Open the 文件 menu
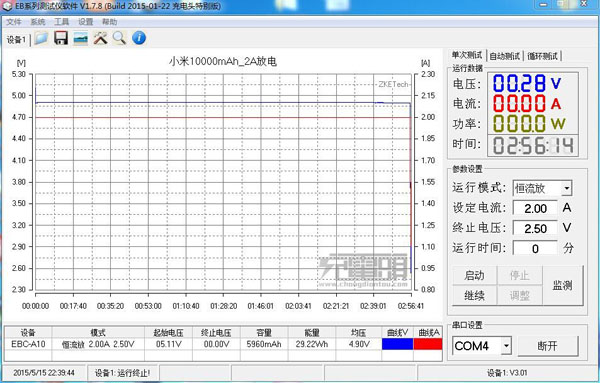600x383 pixels. tap(14, 22)
